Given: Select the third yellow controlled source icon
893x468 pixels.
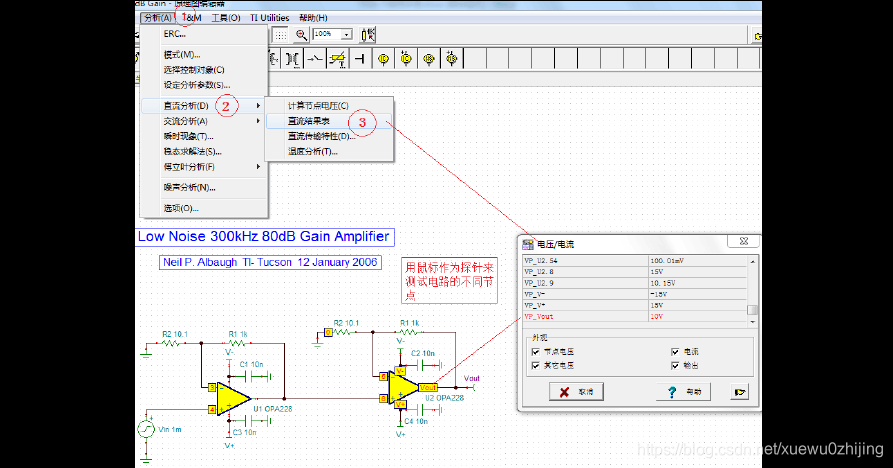Looking at the screenshot, I should point(429,59).
